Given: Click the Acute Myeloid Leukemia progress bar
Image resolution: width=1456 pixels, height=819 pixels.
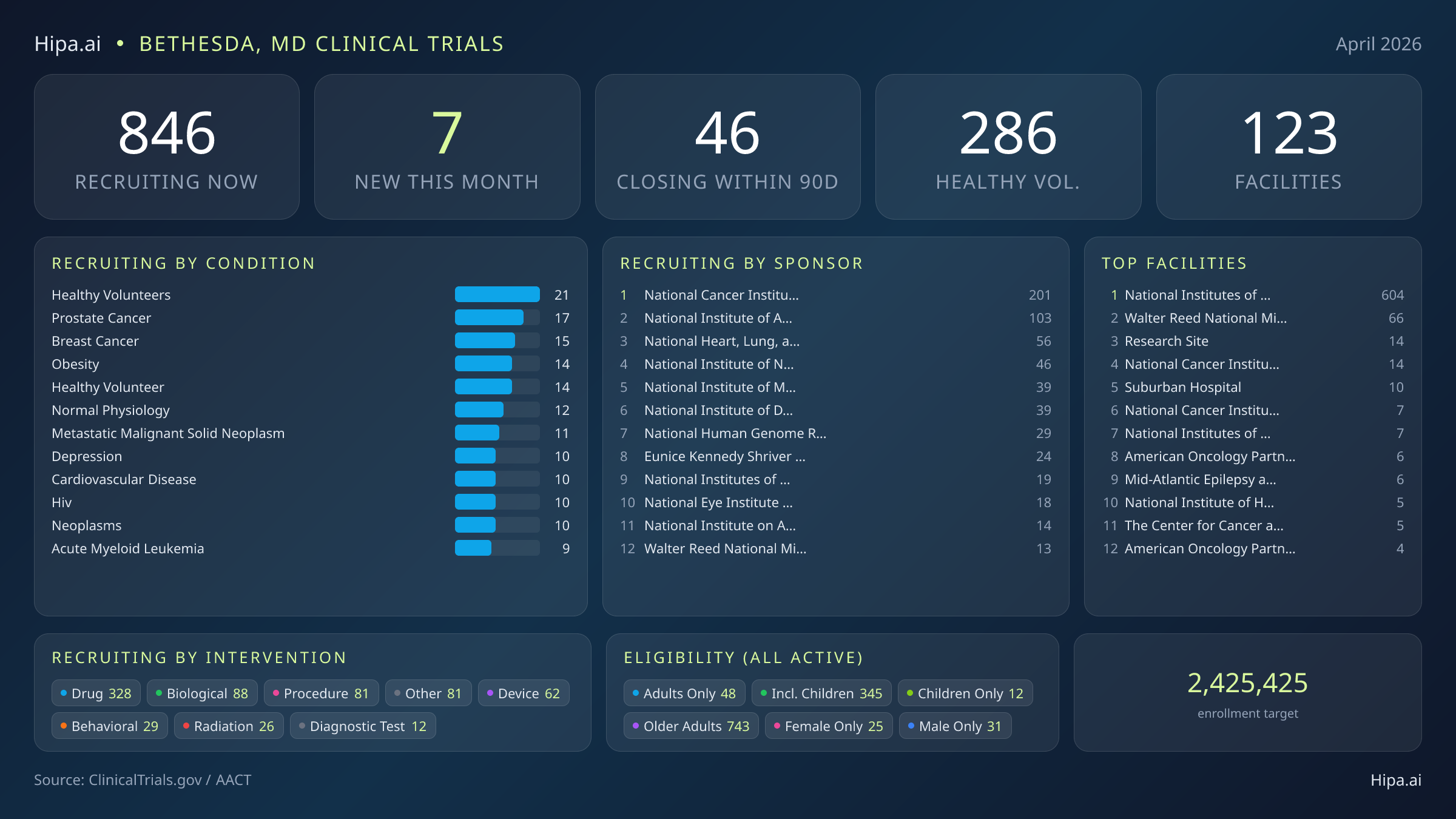Looking at the screenshot, I should point(497,548).
